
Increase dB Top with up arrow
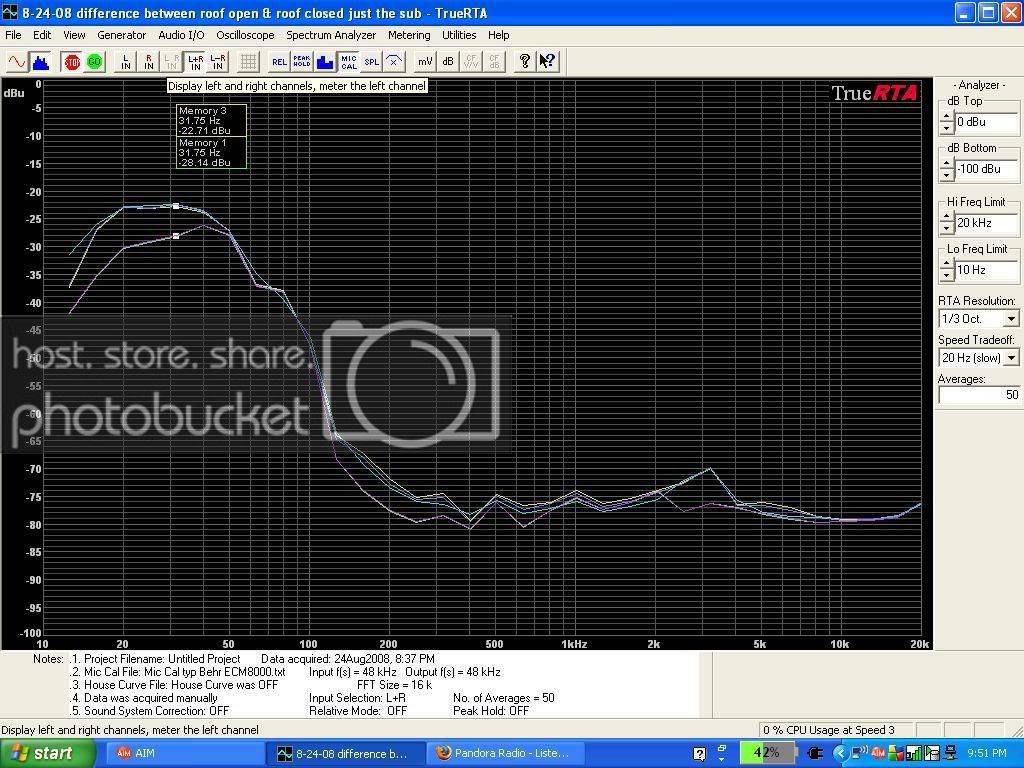pyautogui.click(x=947, y=117)
